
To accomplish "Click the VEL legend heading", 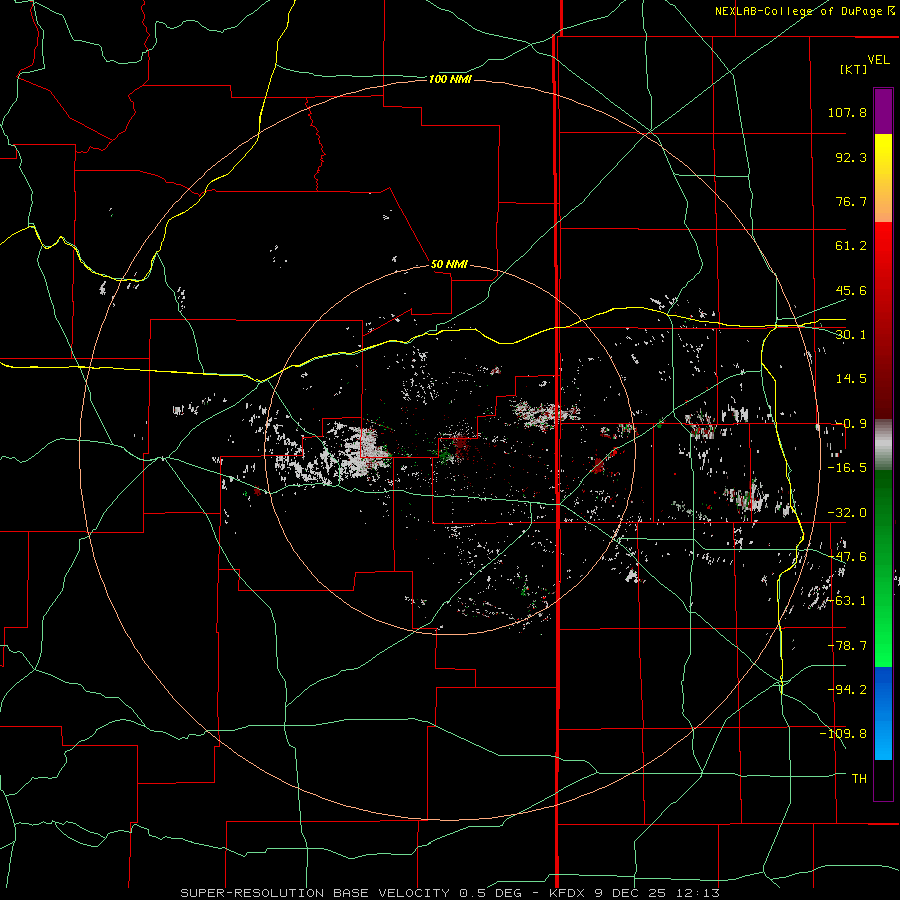I will 878,60.
